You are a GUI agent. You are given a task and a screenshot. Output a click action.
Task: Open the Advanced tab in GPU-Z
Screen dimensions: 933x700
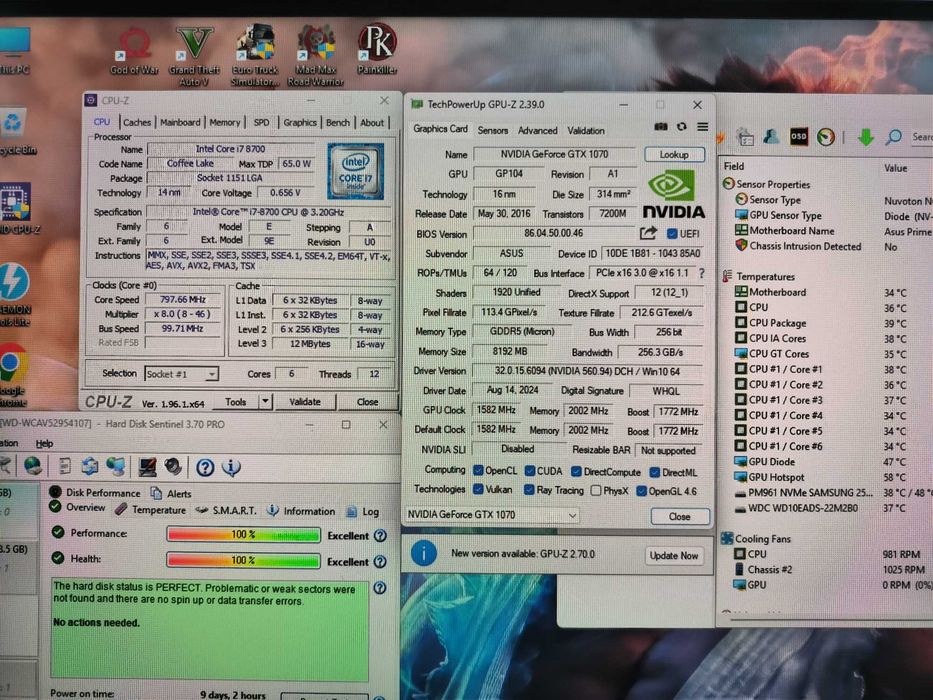point(537,130)
